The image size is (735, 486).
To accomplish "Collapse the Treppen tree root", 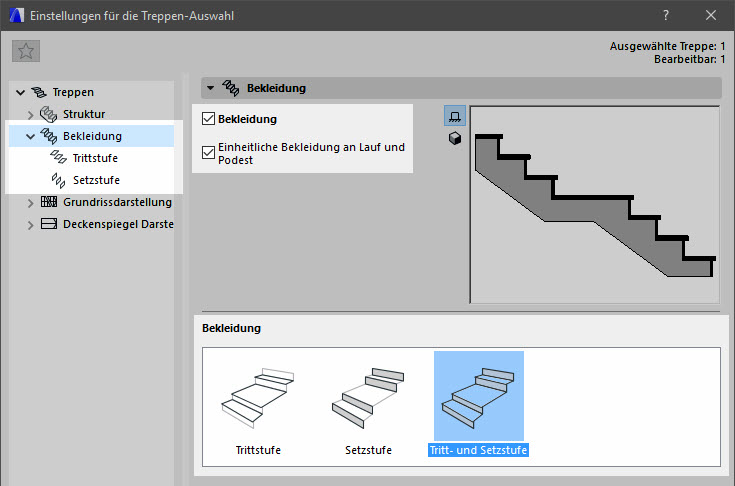I will point(20,92).
